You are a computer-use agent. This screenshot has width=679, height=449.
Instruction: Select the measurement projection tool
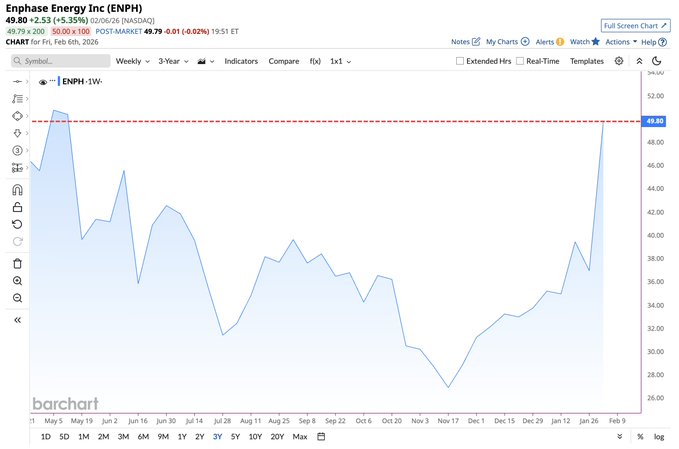(x=17, y=168)
